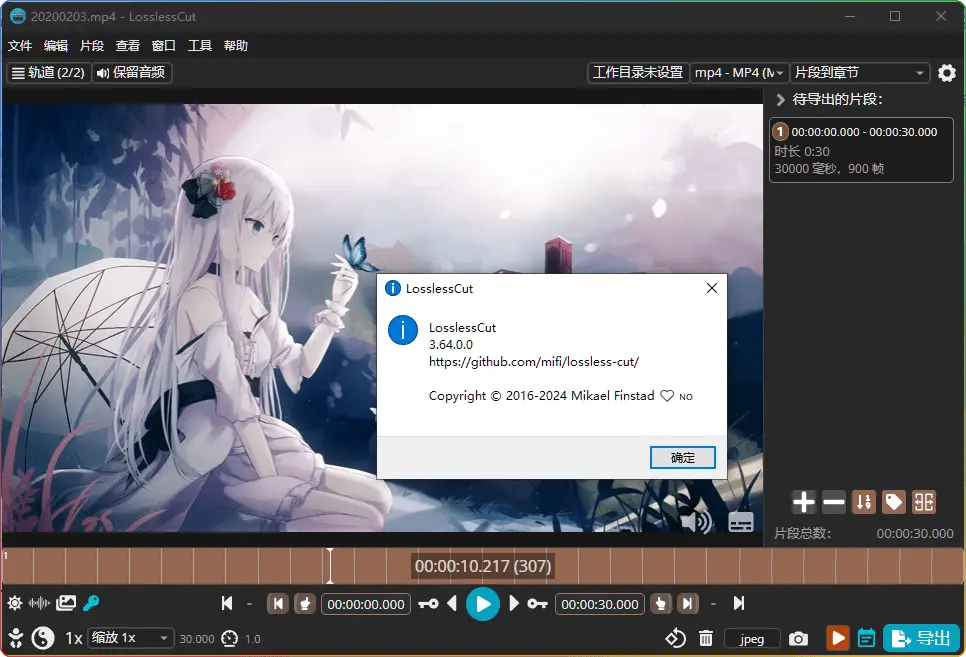Screen dimensions: 966x657
Task: Click 确定 in the LosslessCut dialog
Action: click(x=683, y=457)
